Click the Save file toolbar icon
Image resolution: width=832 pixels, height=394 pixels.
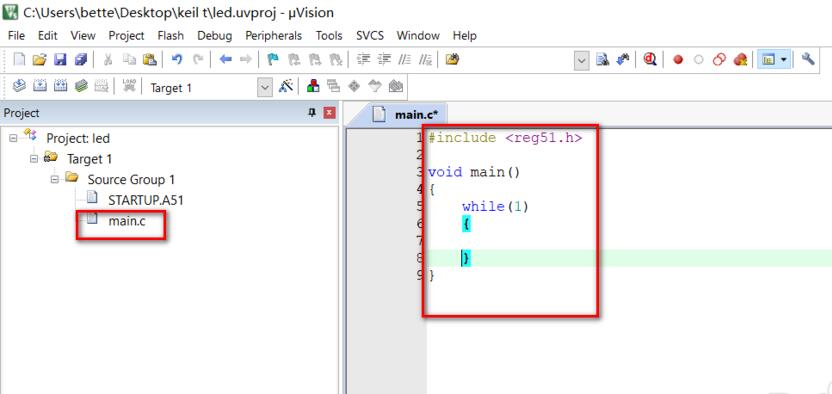(60, 59)
